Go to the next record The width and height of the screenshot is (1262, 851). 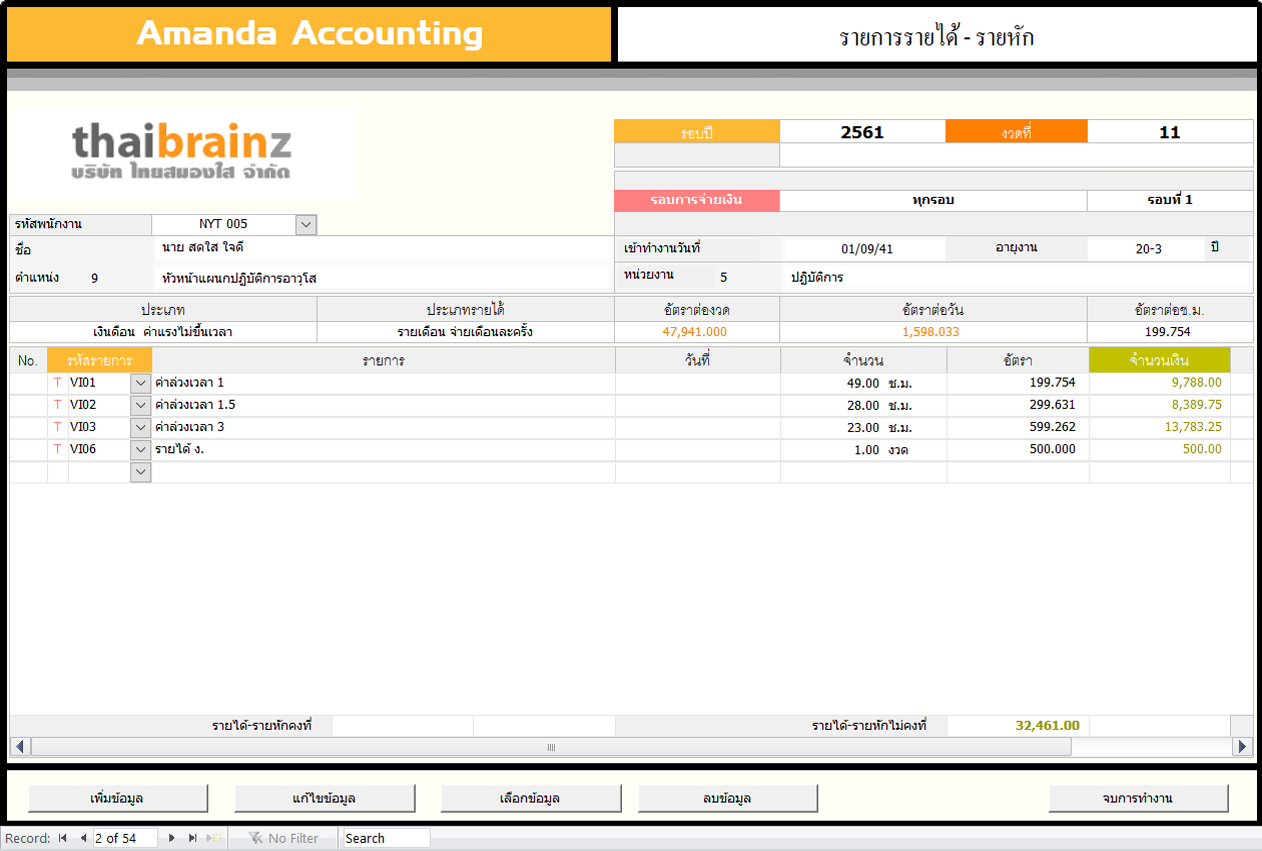tap(172, 838)
